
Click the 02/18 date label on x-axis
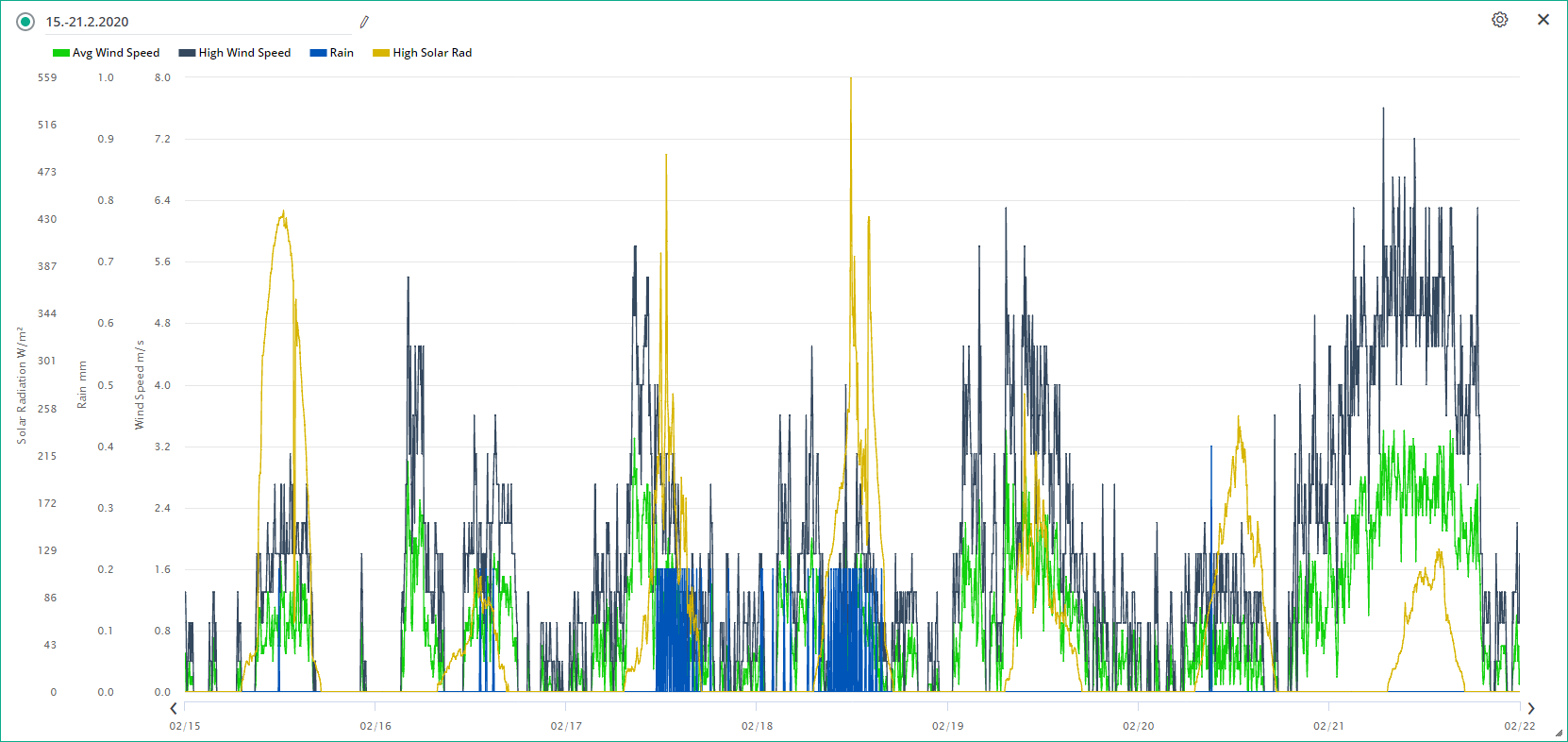[757, 726]
